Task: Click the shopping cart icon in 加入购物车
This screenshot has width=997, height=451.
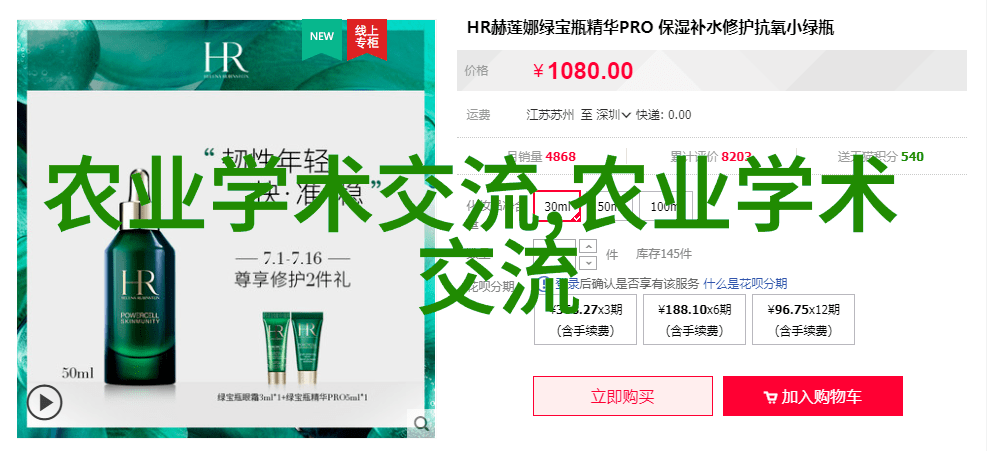Action: 770,398
